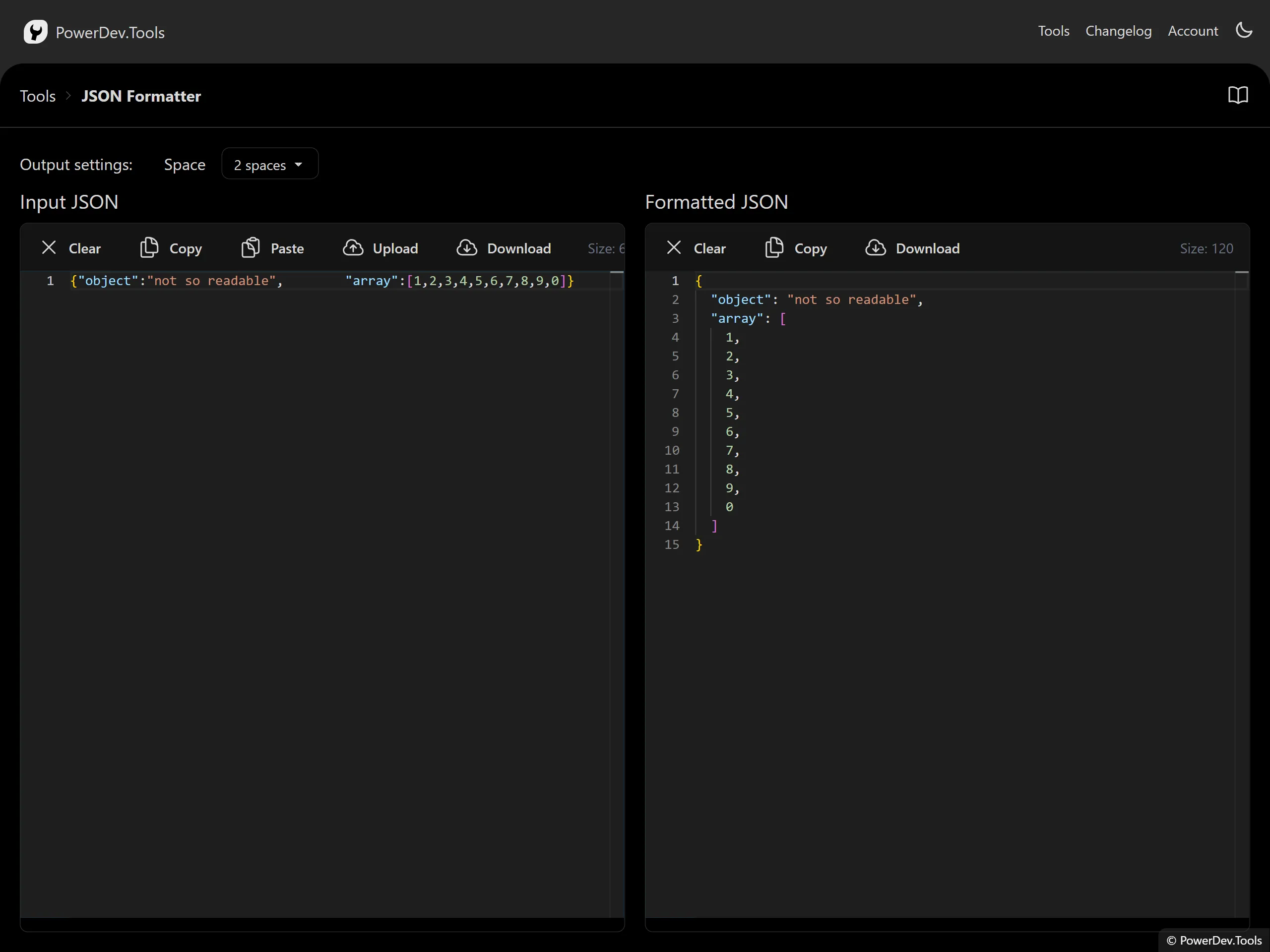Open the 2 spaces indentation dropdown

tap(269, 164)
